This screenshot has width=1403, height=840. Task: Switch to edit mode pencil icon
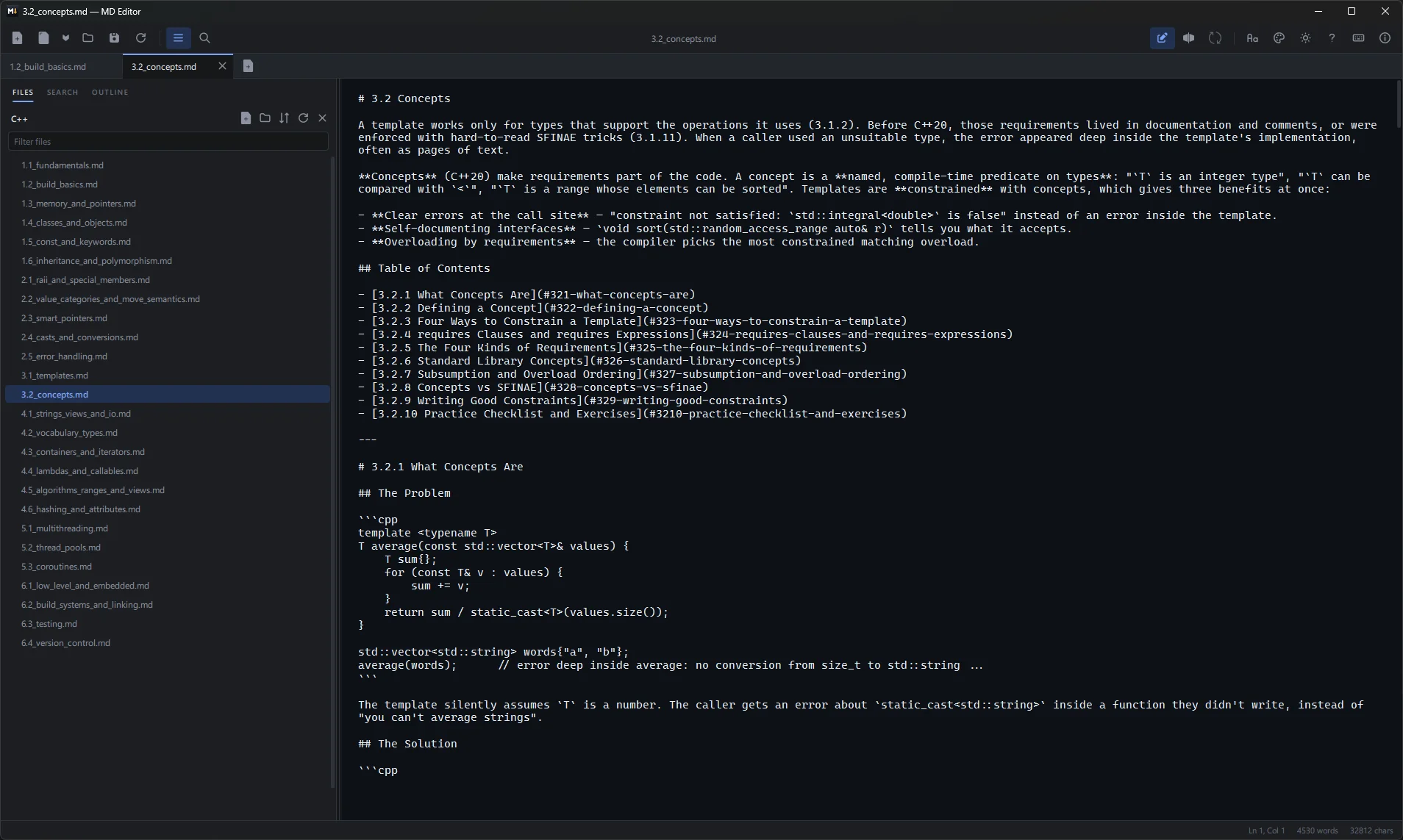[x=1162, y=38]
